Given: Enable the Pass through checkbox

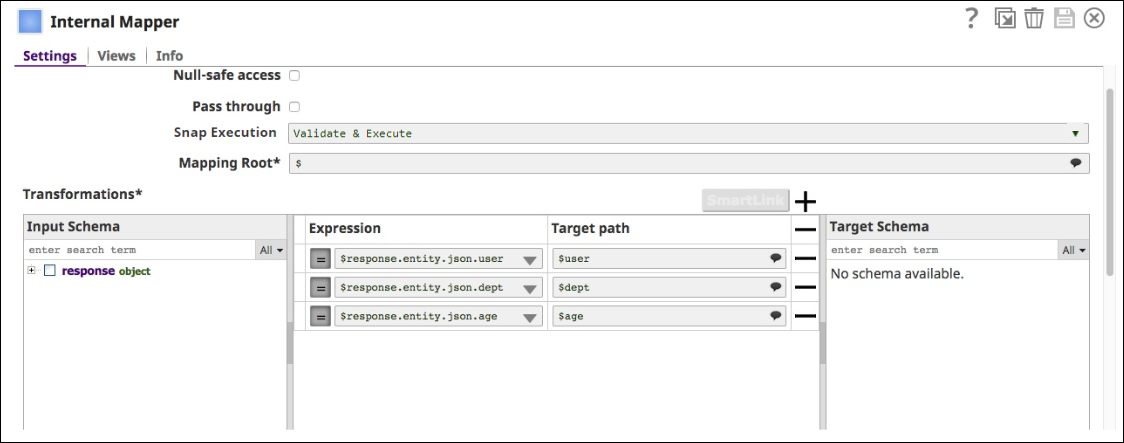Looking at the screenshot, I should (x=295, y=107).
